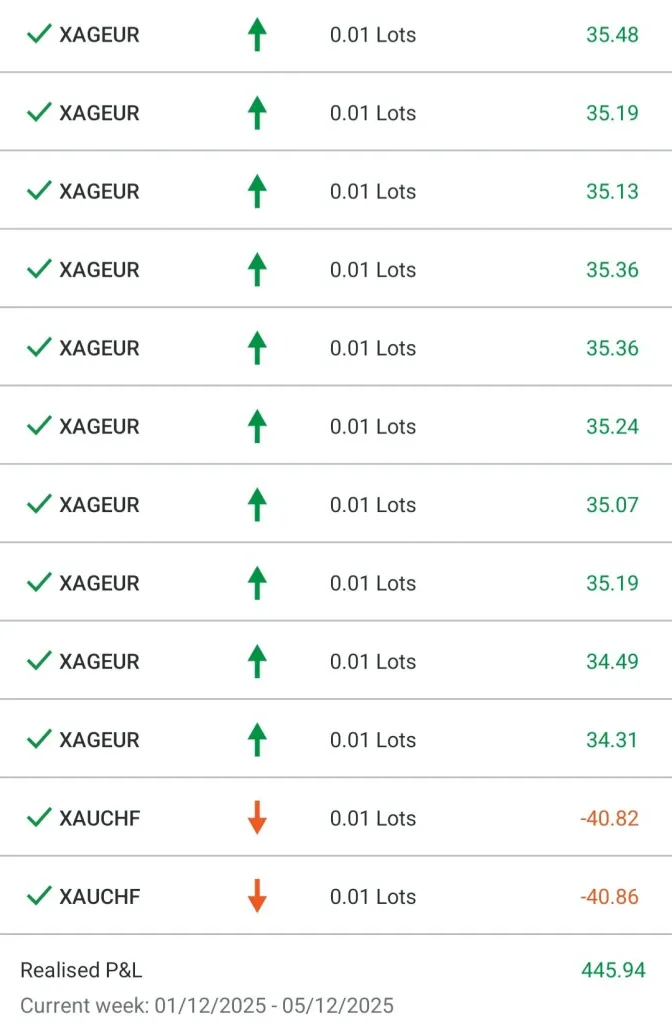Click the -40.82 loss value
The height and width of the screenshot is (1024, 672).
(x=609, y=818)
